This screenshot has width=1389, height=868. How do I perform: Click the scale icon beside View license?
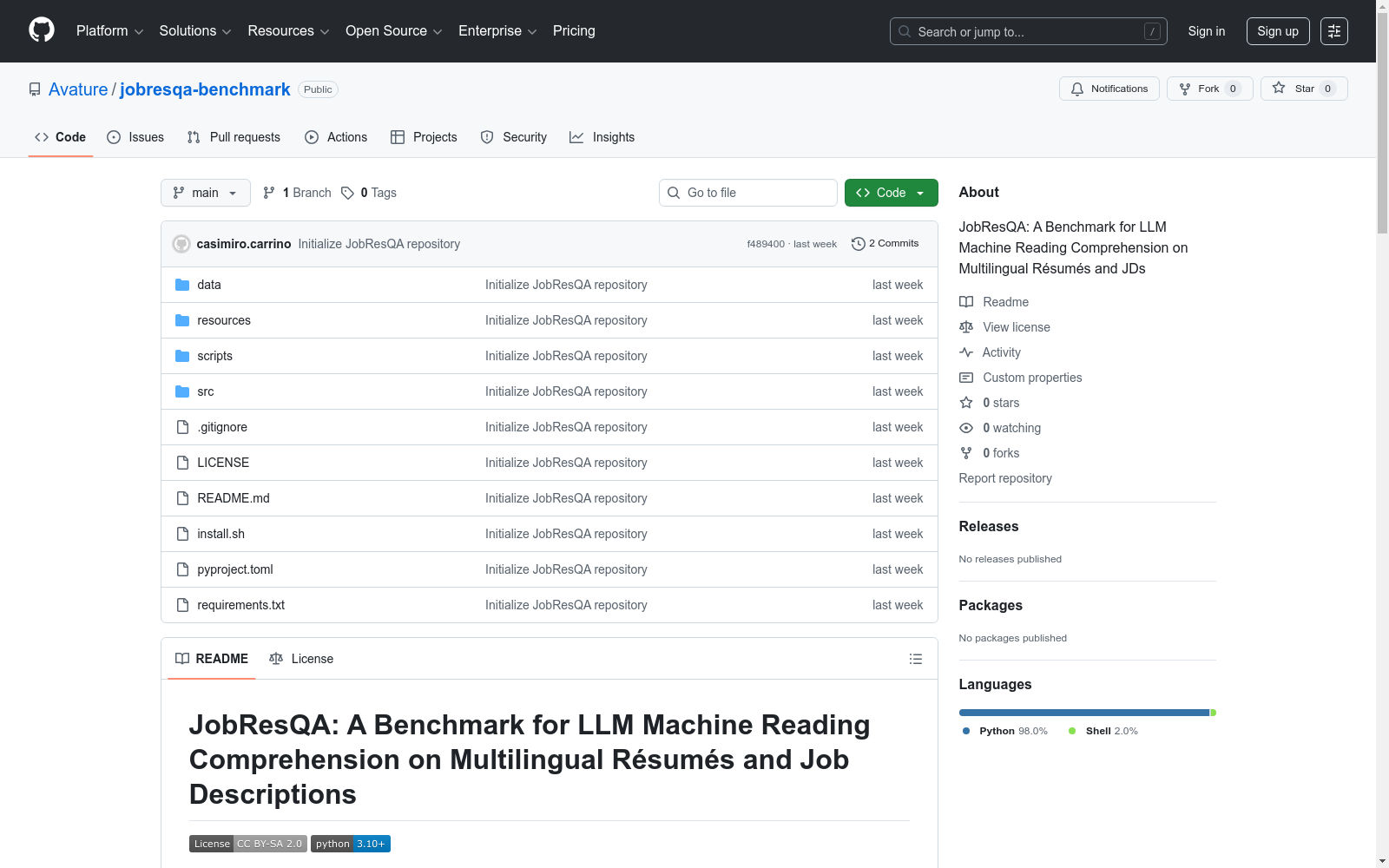pos(966,327)
